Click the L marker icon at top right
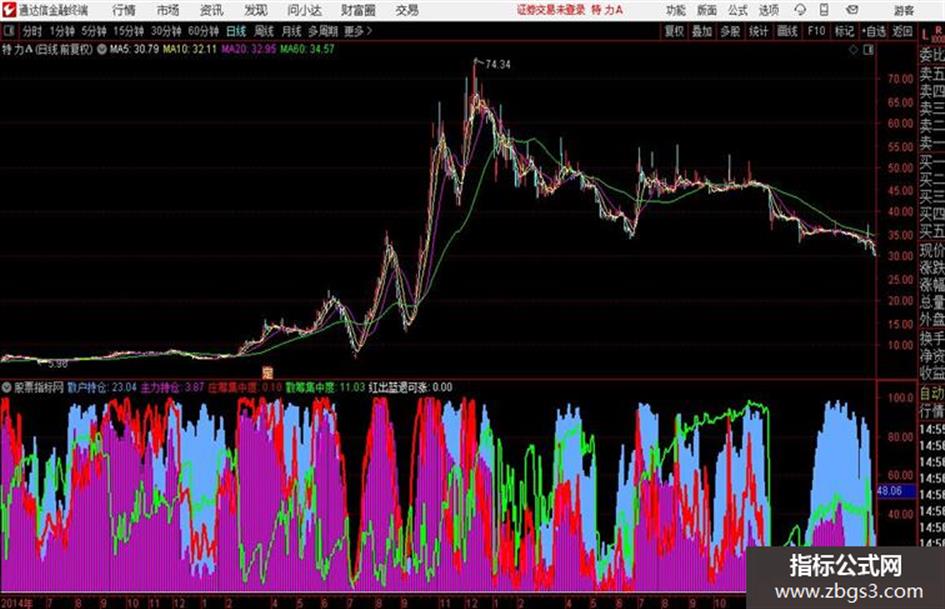This screenshot has width=945, height=609. (926, 36)
